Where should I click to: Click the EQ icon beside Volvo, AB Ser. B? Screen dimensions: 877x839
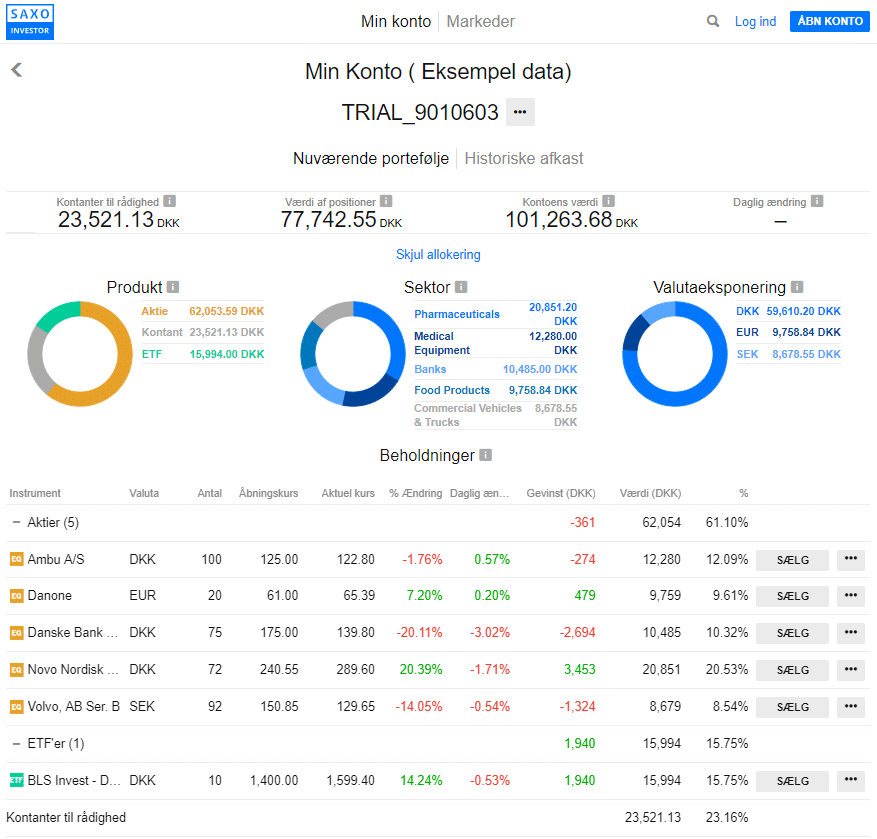click(x=17, y=706)
